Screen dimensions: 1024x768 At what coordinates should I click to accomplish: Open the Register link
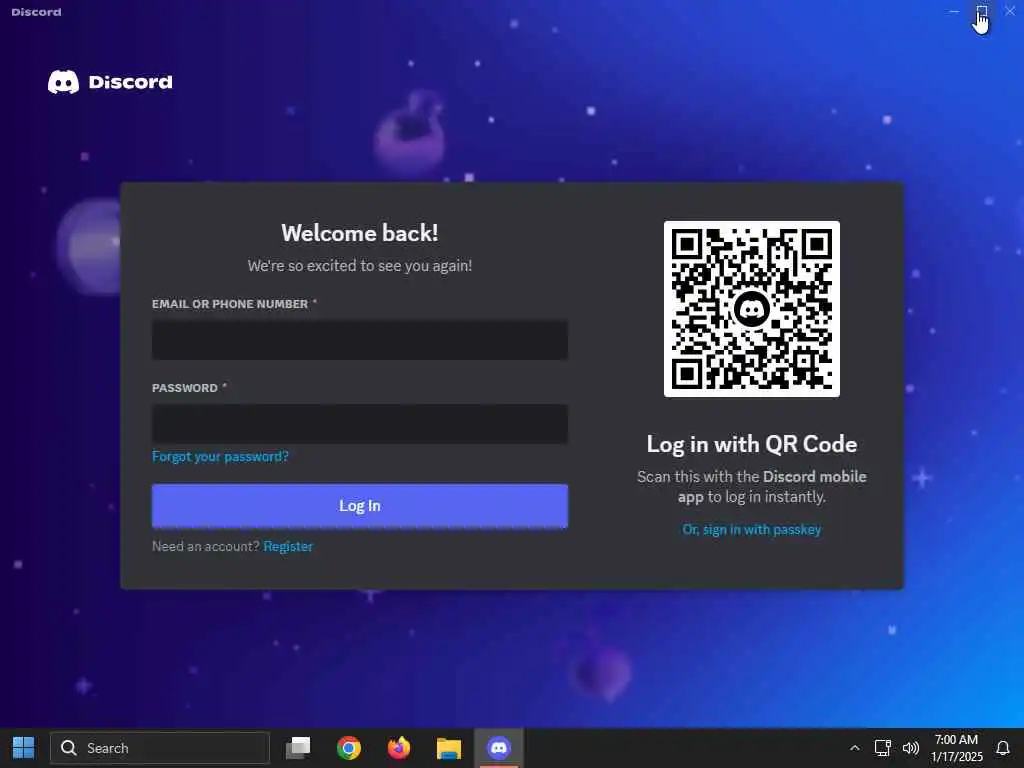click(x=288, y=547)
